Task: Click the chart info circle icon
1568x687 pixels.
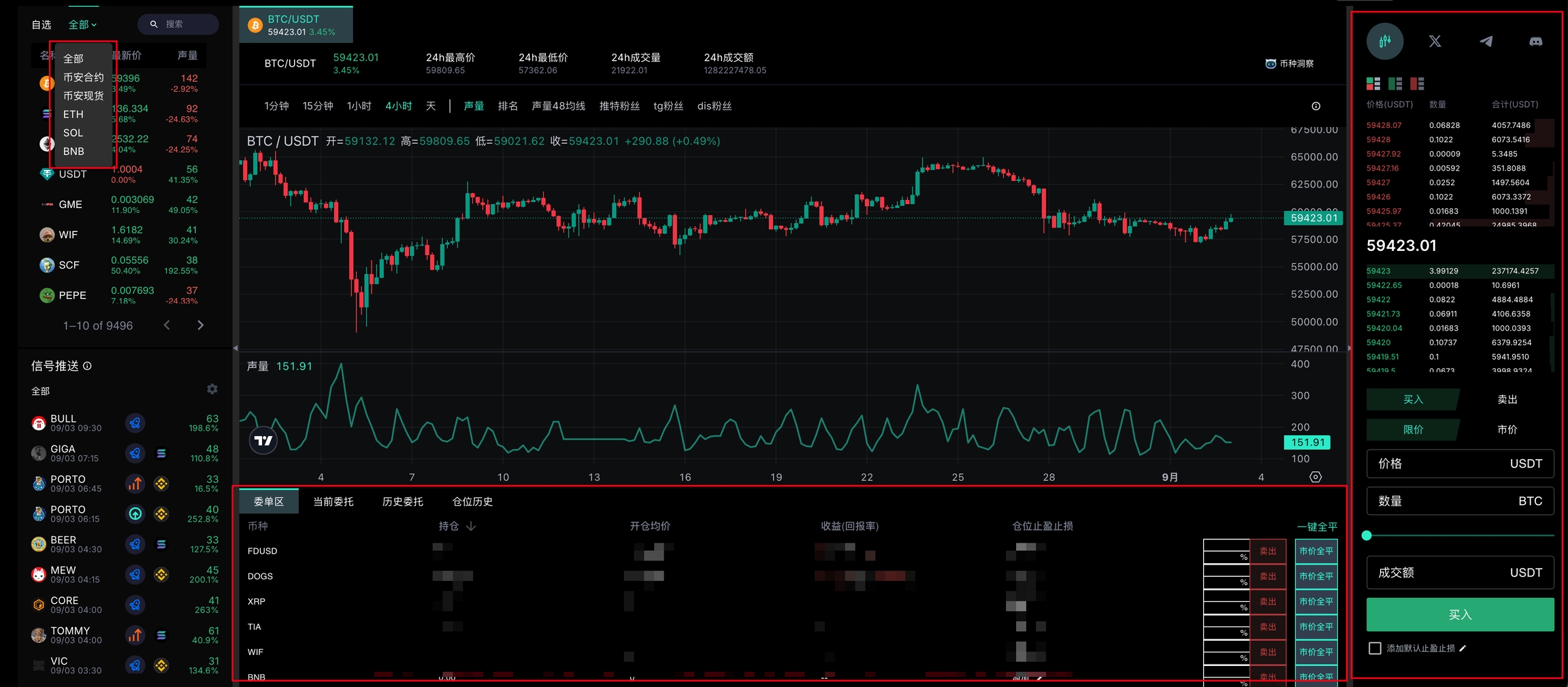Action: 1316,106
